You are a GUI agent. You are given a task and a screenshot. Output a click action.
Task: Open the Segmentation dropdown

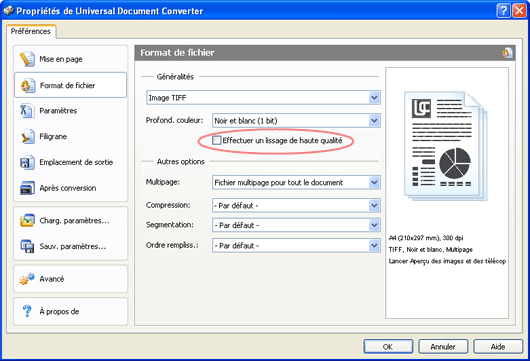tap(374, 225)
